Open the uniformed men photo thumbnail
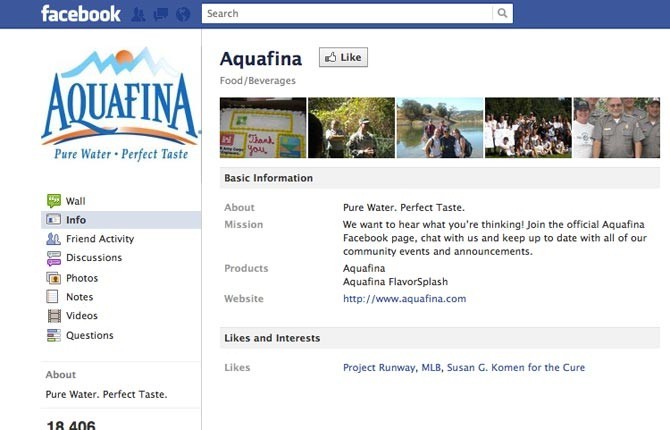670x430 pixels. click(x=617, y=128)
